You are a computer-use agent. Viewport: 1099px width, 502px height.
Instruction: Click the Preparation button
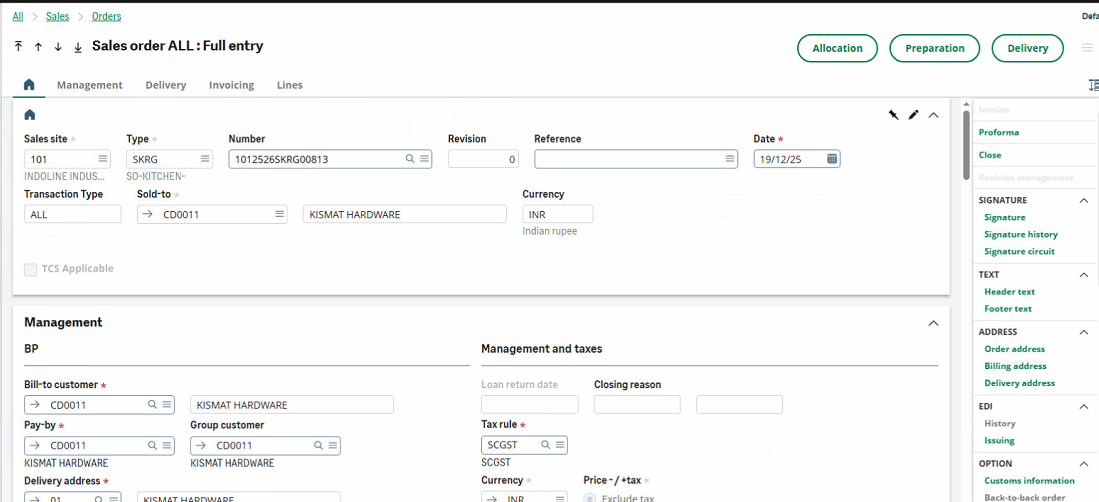point(934,48)
